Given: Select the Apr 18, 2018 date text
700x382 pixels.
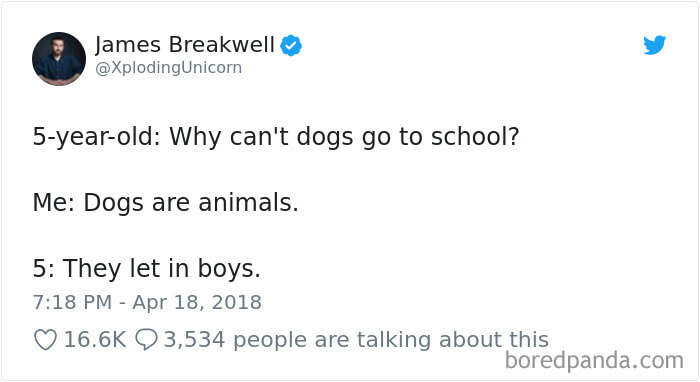Looking at the screenshot, I should (197, 303).
